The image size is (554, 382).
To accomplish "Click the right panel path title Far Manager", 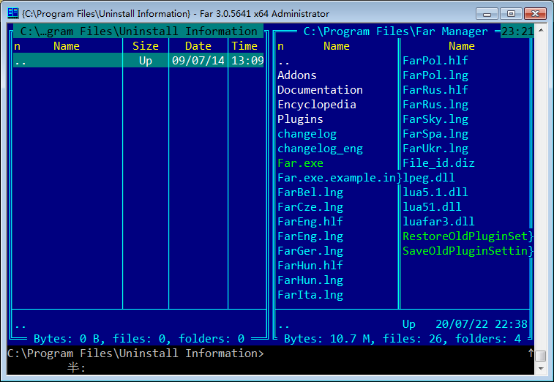I will point(395,31).
